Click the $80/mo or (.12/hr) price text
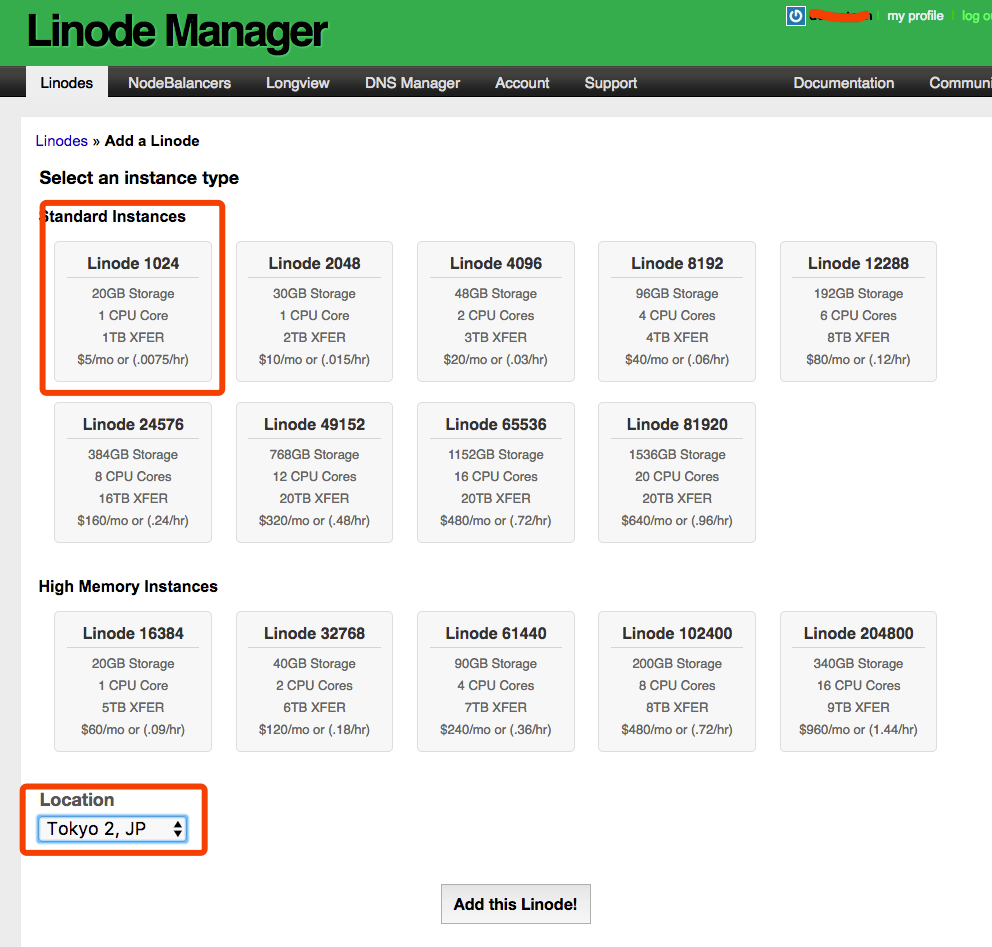Image resolution: width=992 pixels, height=947 pixels. [x=859, y=359]
